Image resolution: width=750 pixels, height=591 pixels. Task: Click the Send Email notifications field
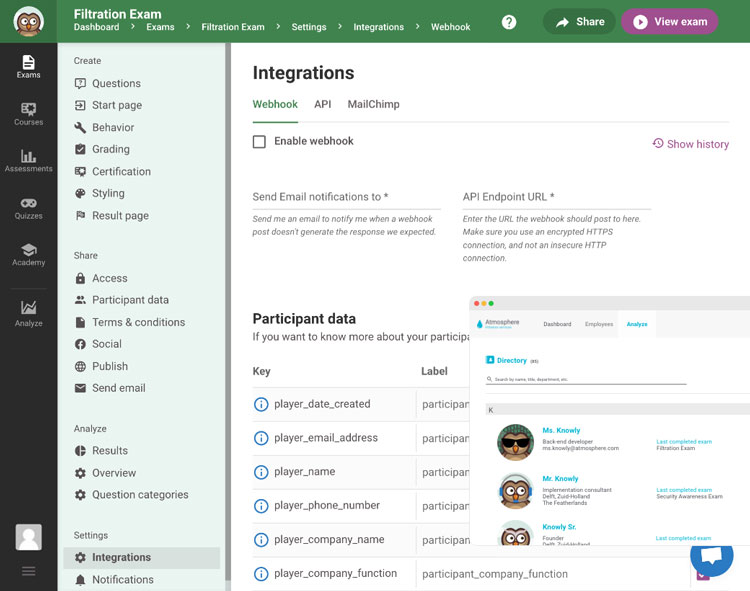pos(346,198)
